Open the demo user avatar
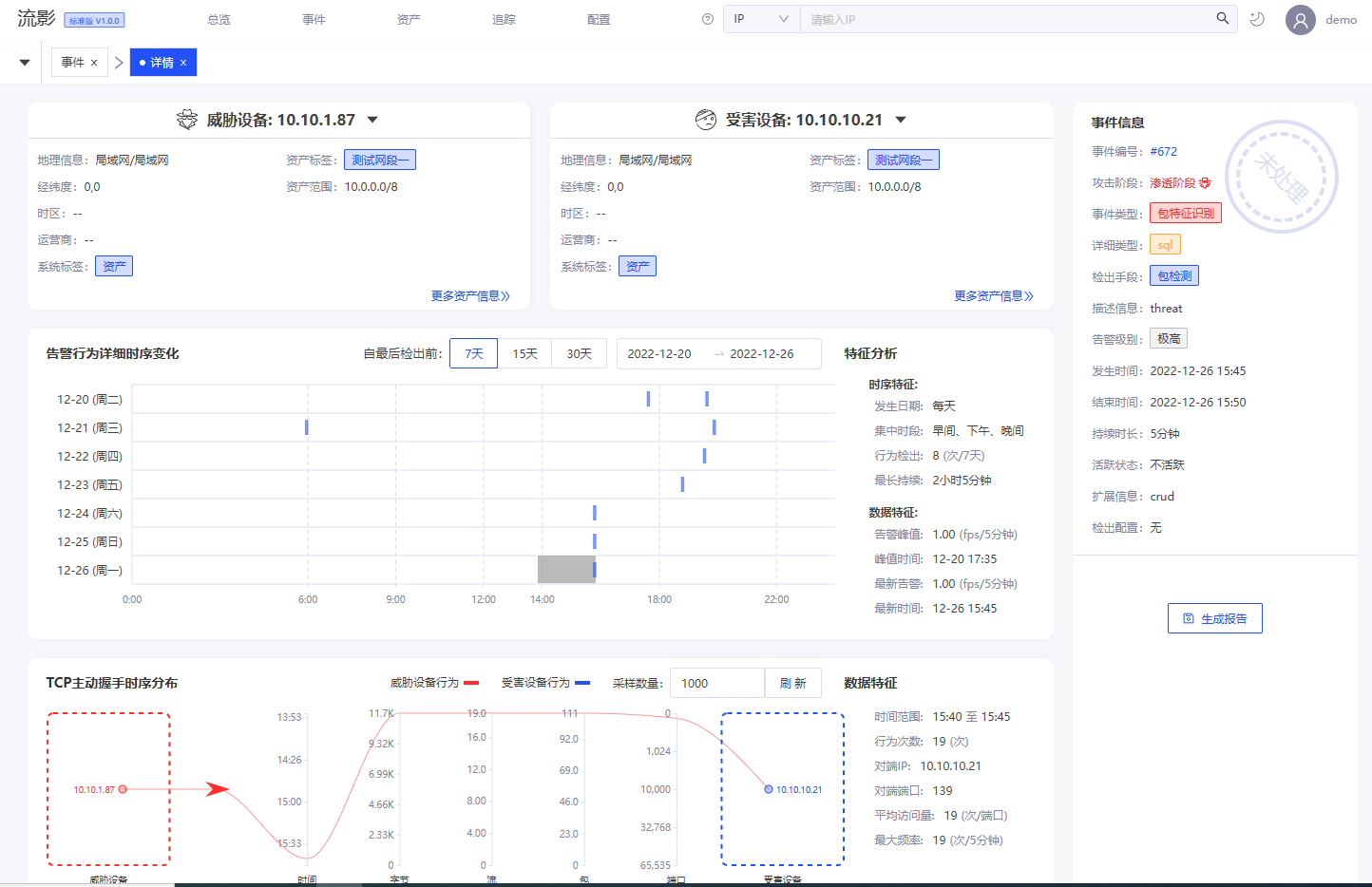 pyautogui.click(x=1301, y=20)
